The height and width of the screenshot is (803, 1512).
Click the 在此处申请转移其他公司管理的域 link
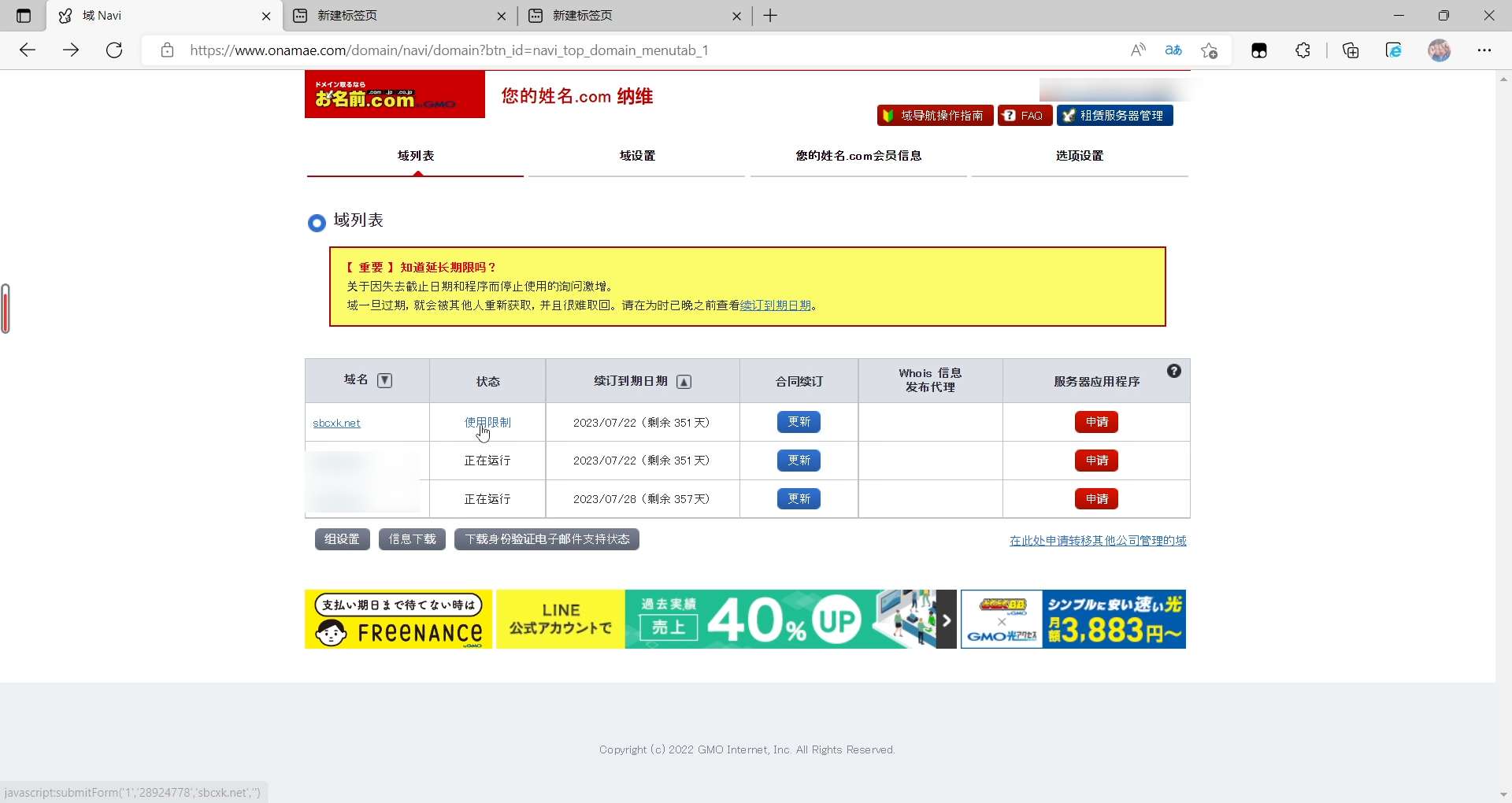coord(1098,541)
